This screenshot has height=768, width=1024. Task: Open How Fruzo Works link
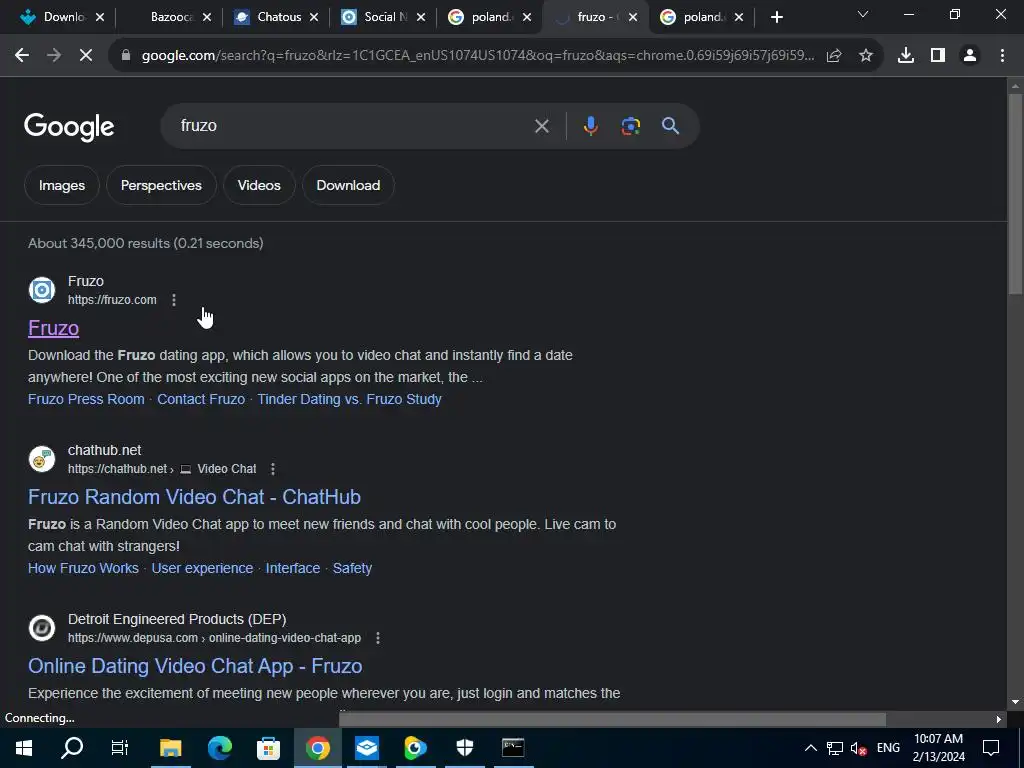tap(84, 568)
